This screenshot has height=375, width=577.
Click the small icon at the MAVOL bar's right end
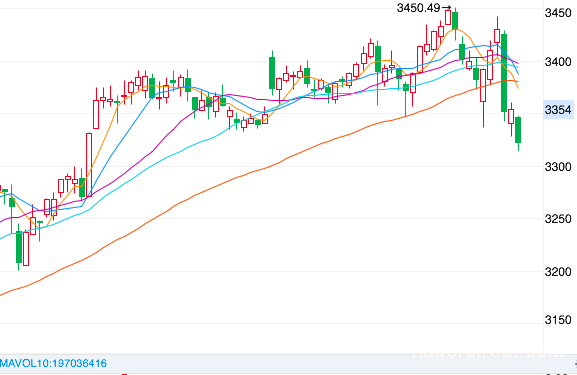coord(575,364)
